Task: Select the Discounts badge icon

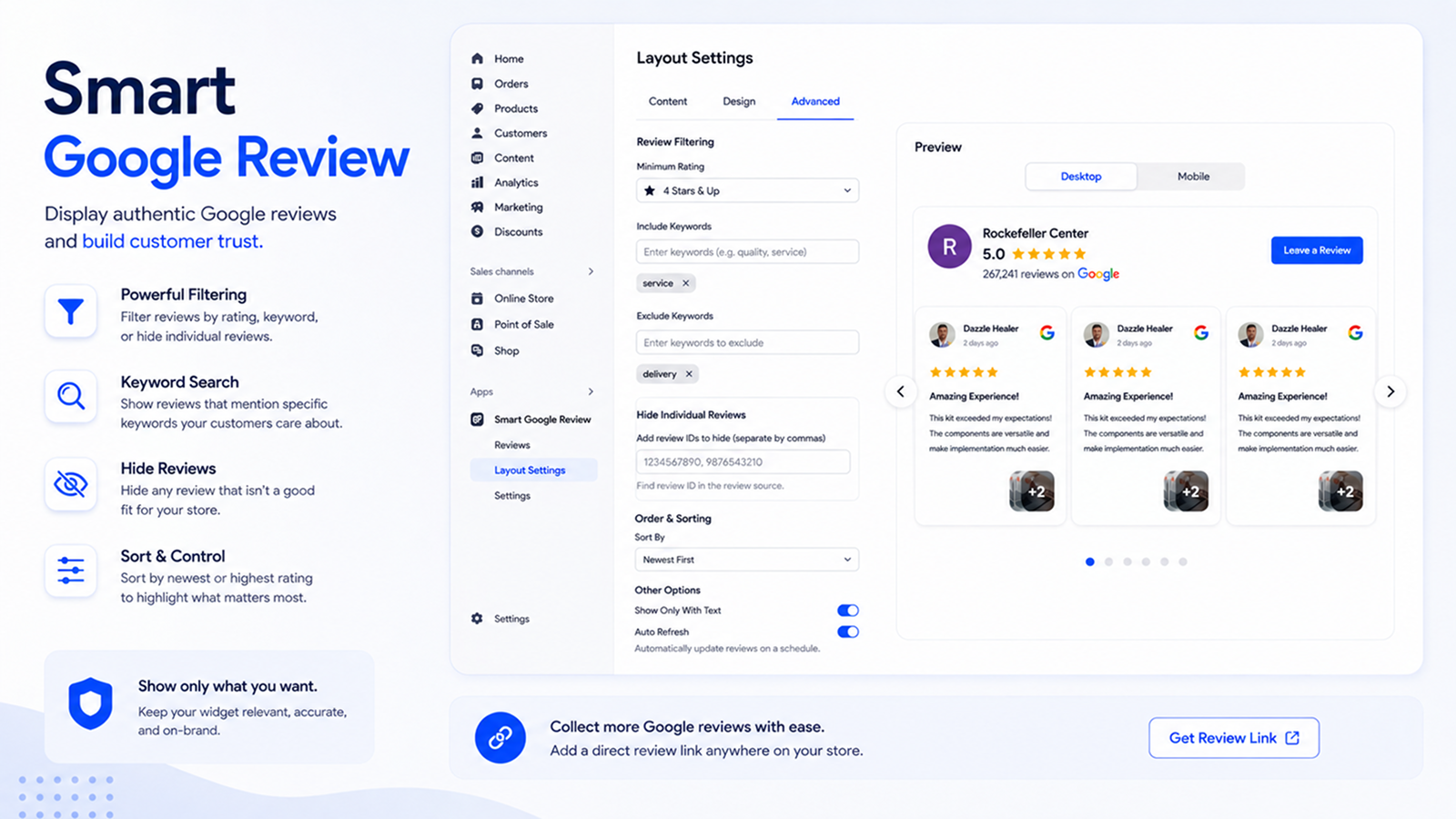Action: coord(477,231)
